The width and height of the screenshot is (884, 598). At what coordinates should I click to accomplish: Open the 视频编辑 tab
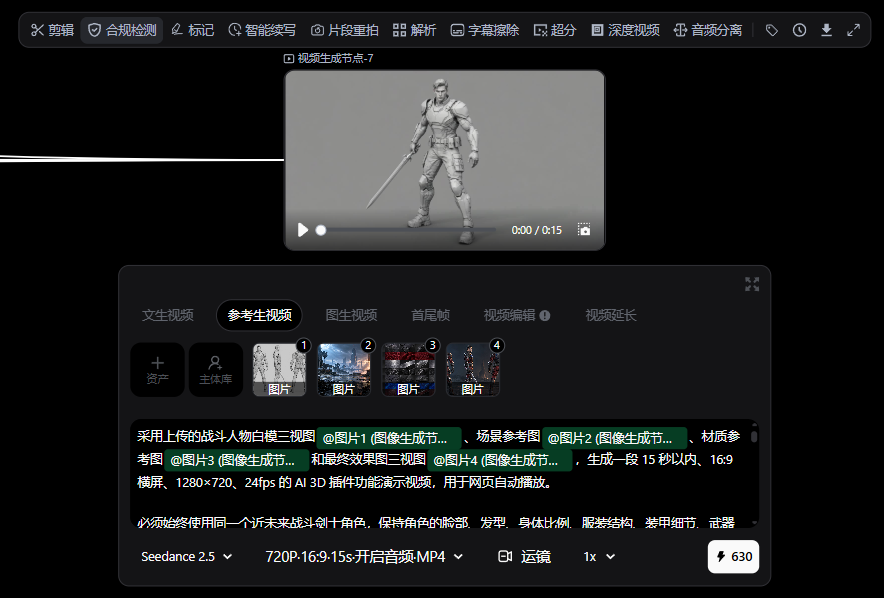click(509, 315)
